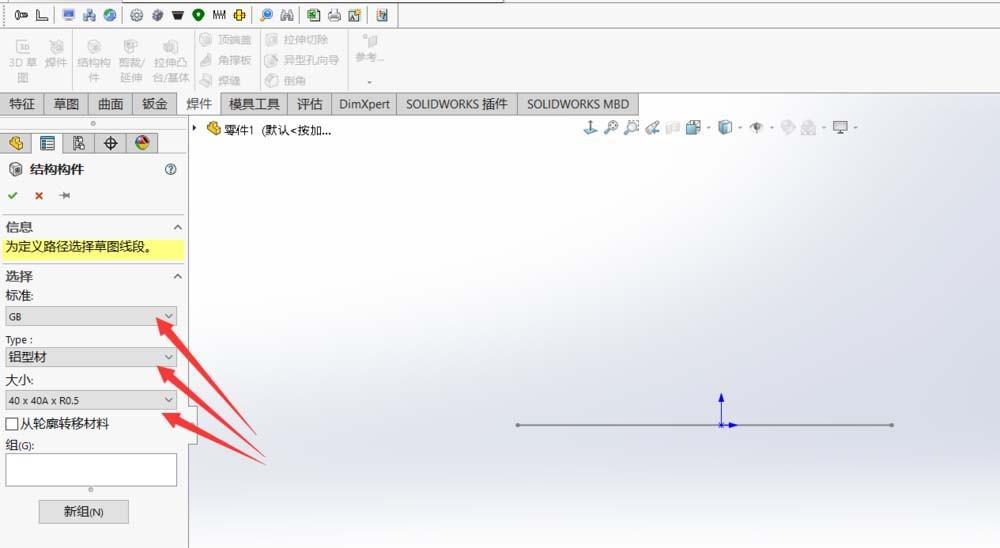Click inside the 组(G) list box
Screen dimensions: 1000x548
pos(91,470)
